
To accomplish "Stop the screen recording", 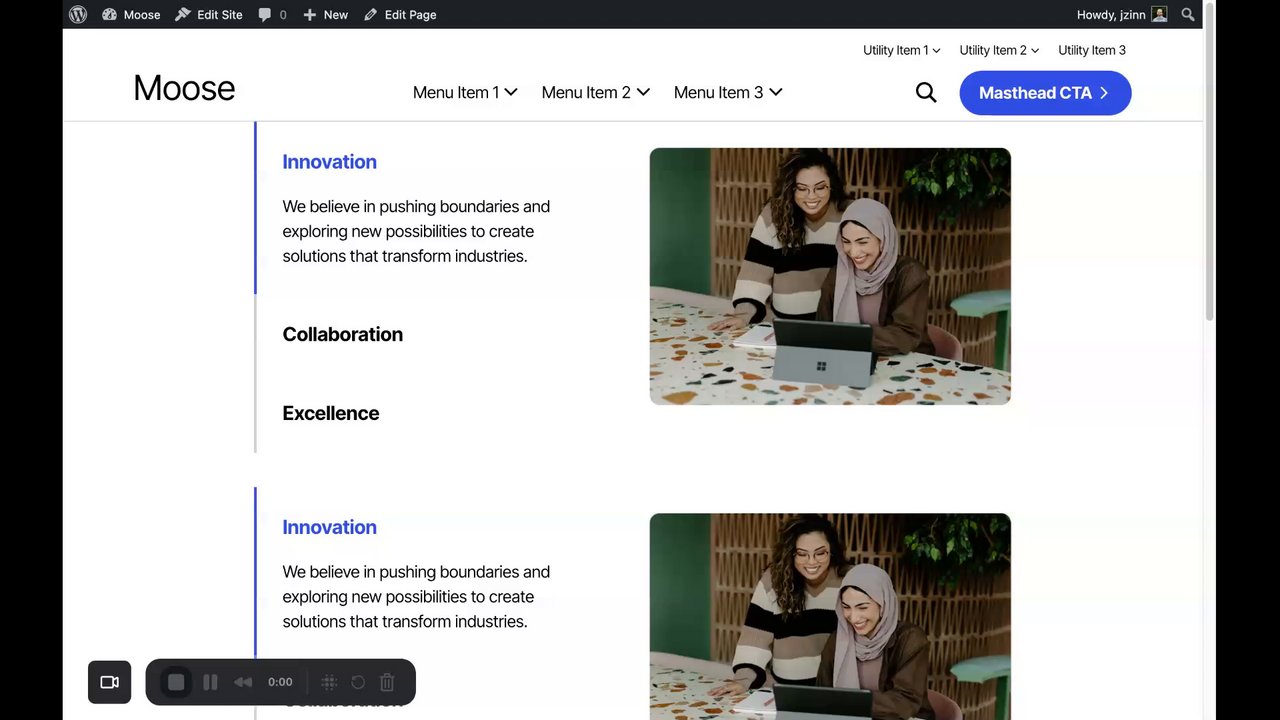I will (176, 682).
